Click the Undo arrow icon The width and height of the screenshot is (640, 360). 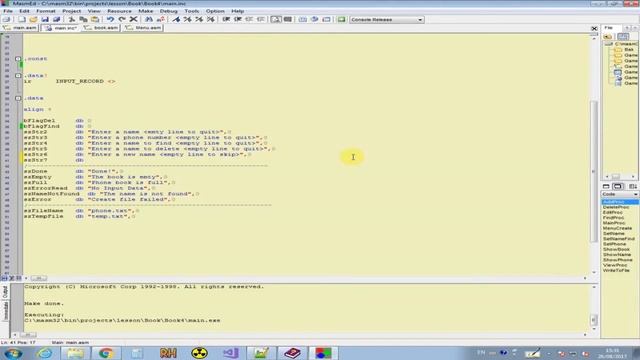tap(110, 20)
